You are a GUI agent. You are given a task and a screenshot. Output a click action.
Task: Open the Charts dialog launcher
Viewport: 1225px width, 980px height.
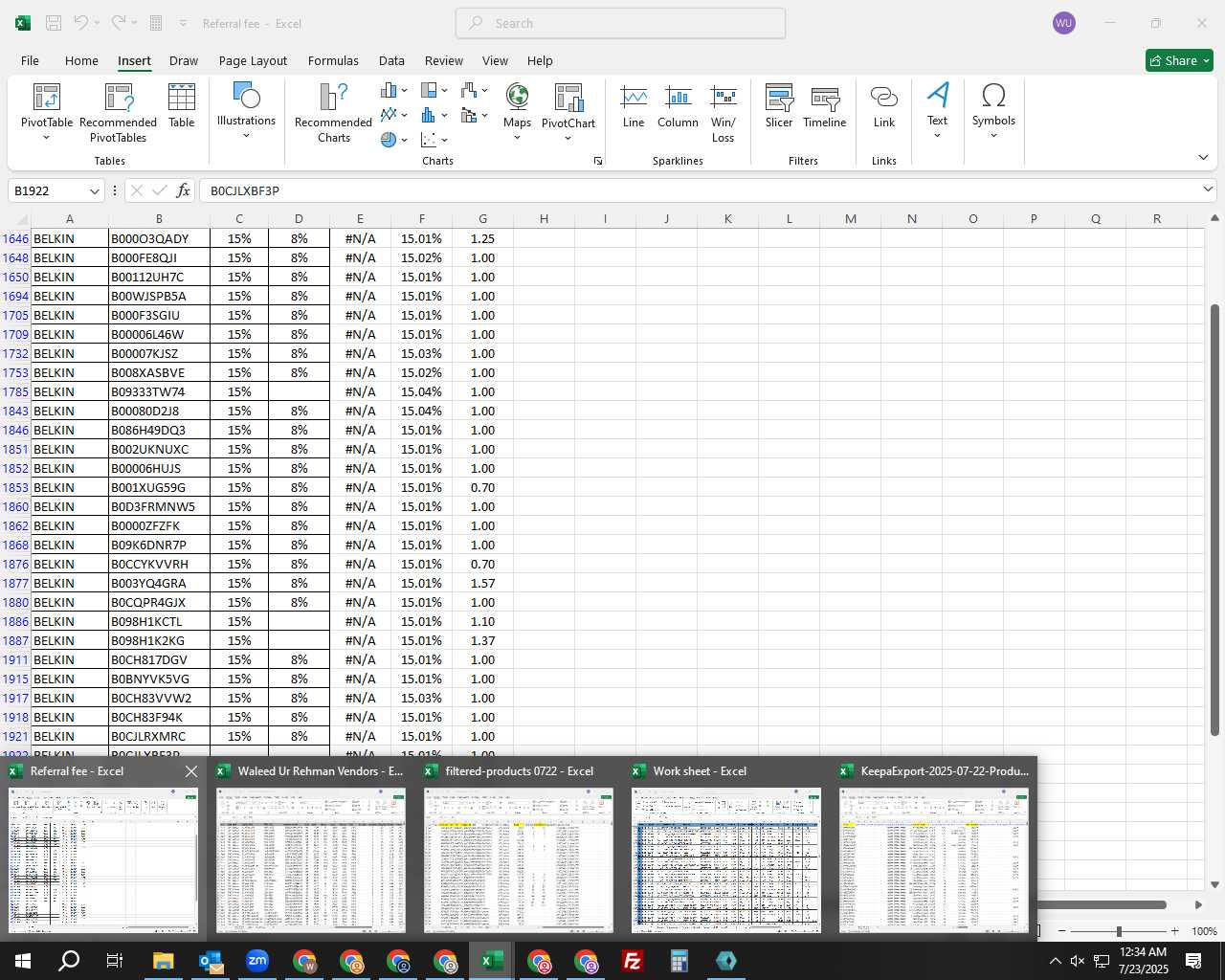click(x=598, y=161)
